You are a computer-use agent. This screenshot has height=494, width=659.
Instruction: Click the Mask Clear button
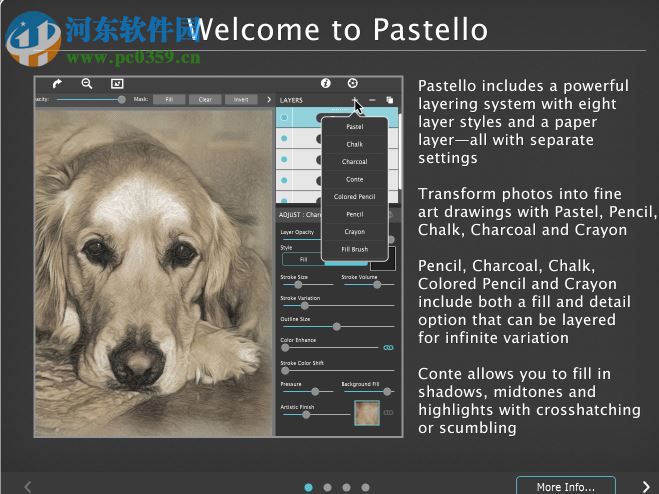pyautogui.click(x=205, y=100)
